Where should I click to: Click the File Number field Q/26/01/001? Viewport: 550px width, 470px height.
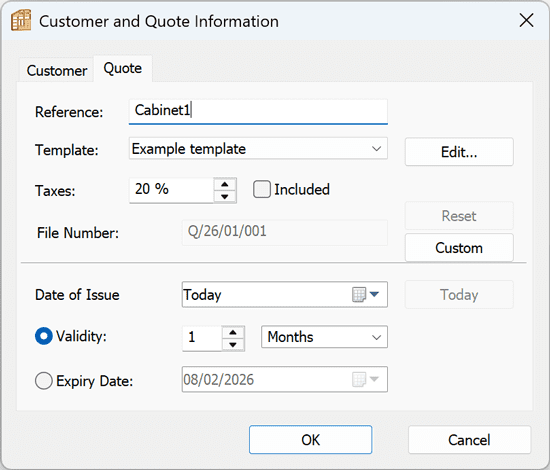(x=284, y=232)
